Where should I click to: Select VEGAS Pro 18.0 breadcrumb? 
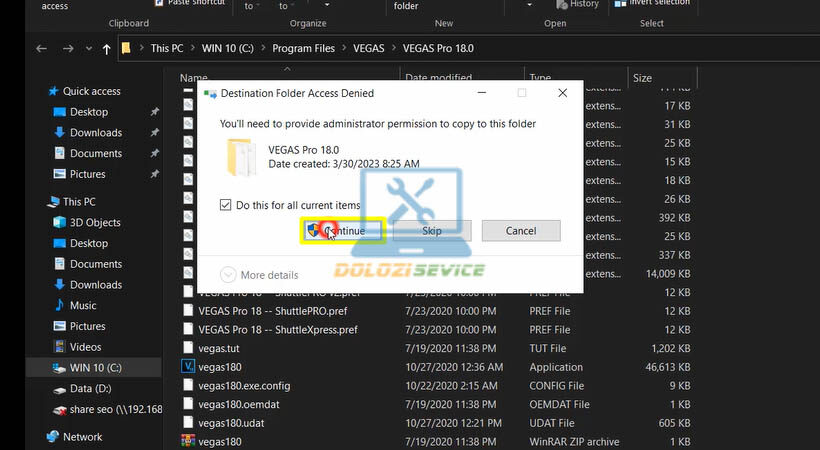pos(438,48)
